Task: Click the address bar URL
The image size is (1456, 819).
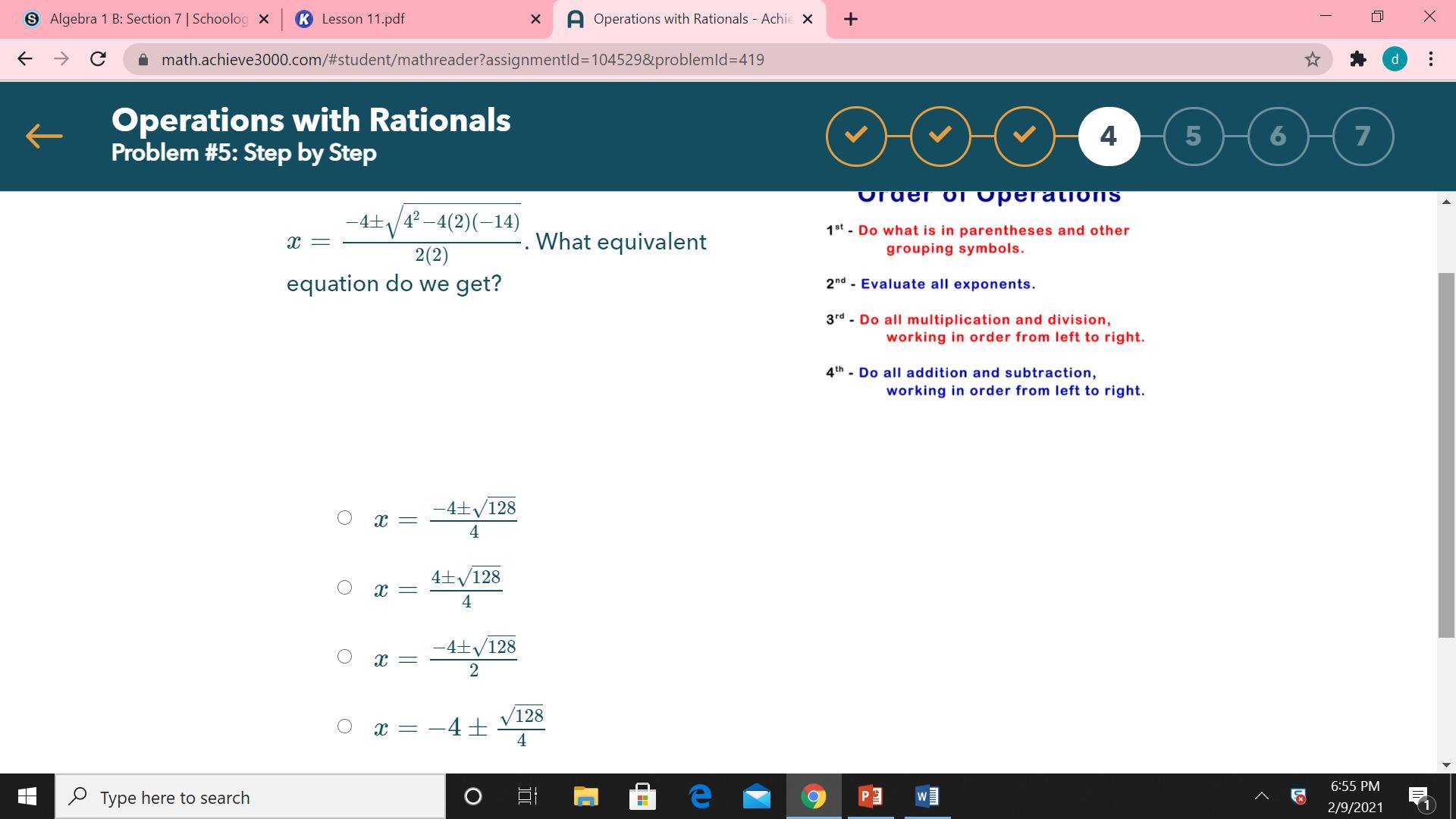Action: 463,59
